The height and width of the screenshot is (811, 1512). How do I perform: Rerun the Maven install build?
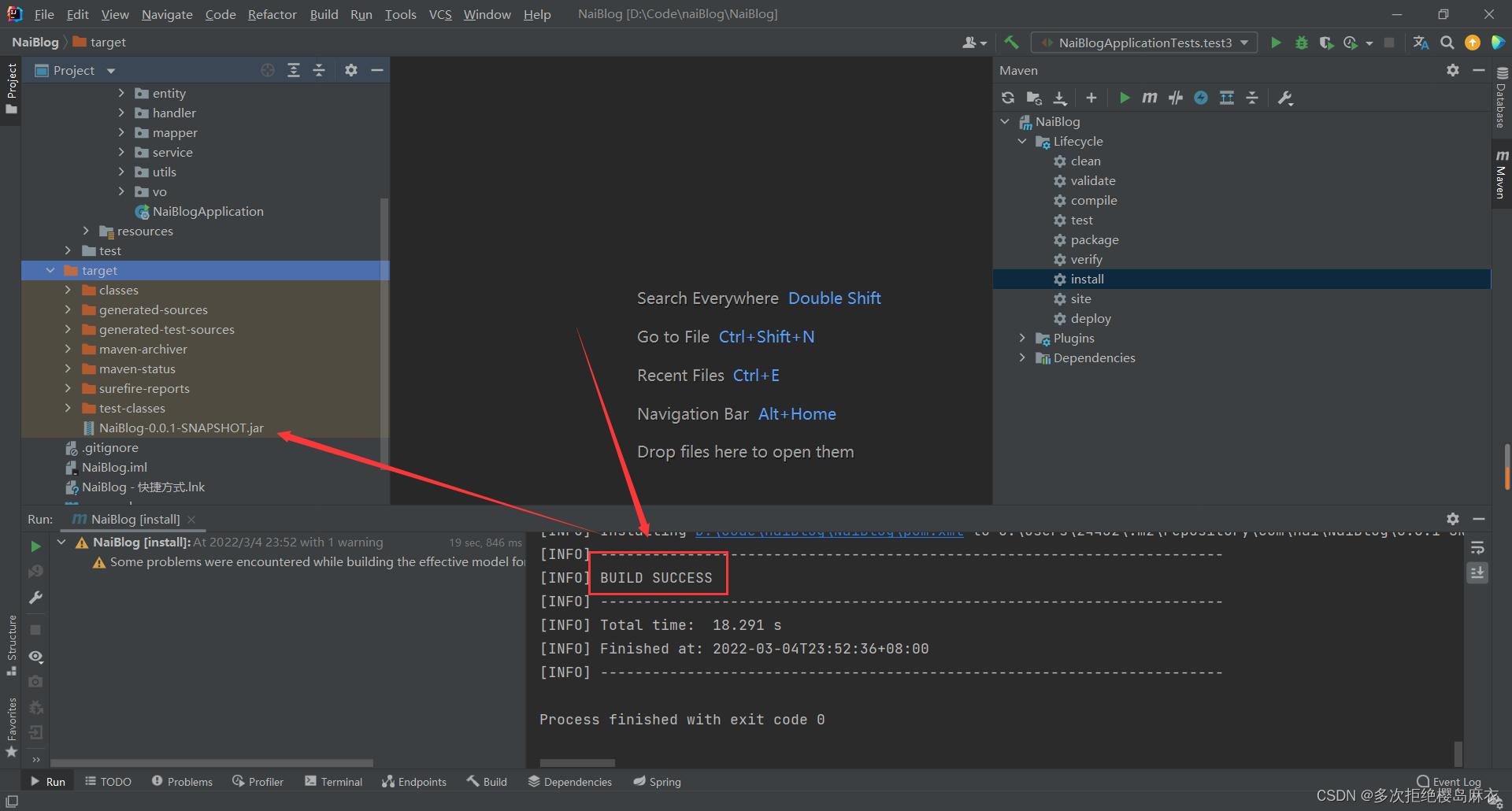pyautogui.click(x=35, y=546)
